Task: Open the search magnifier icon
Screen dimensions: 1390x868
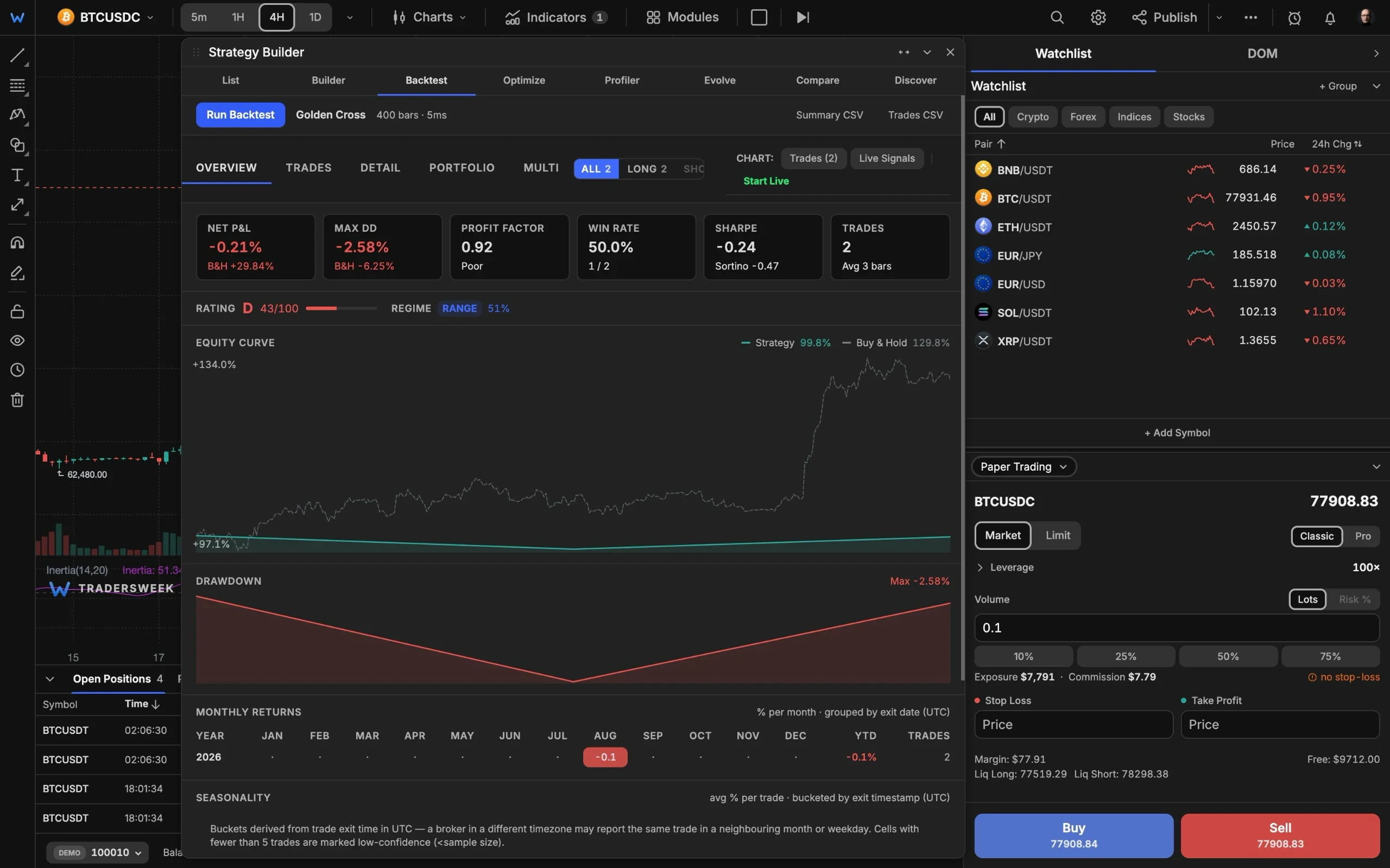Action: 1057,17
